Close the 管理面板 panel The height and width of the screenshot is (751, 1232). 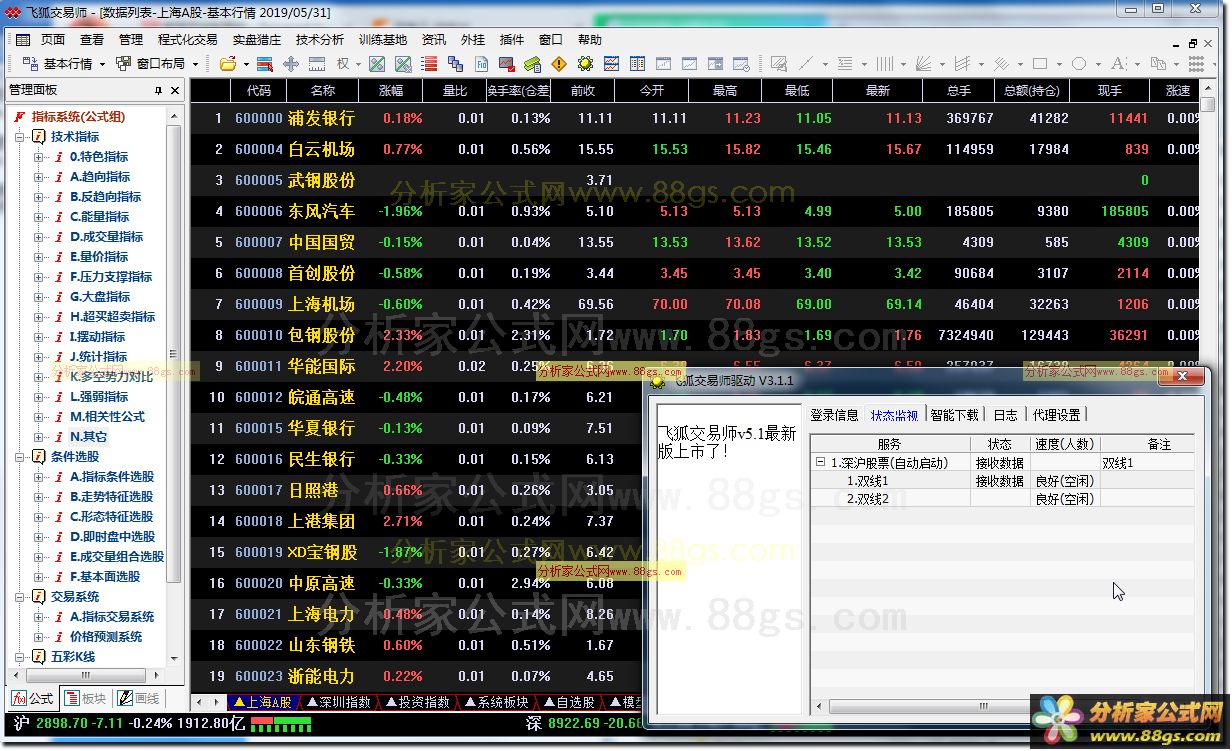175,90
